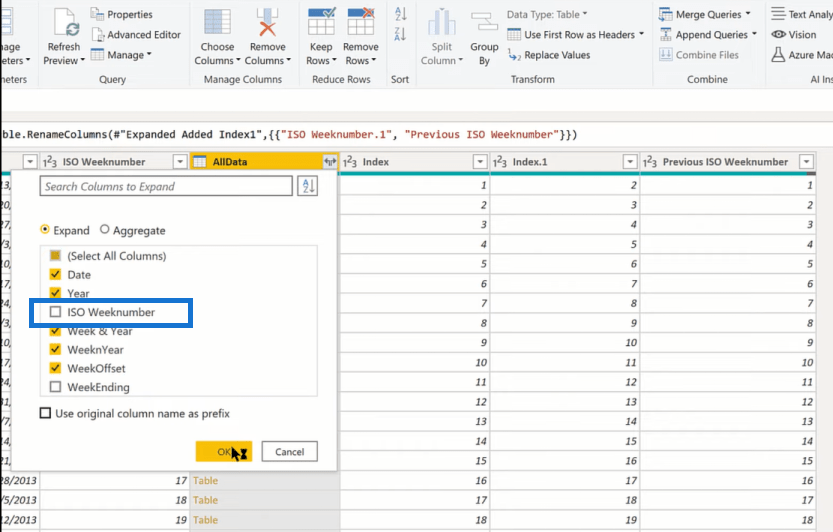833x532 pixels.
Task: Cancel the expand columns dialog
Action: [x=290, y=451]
